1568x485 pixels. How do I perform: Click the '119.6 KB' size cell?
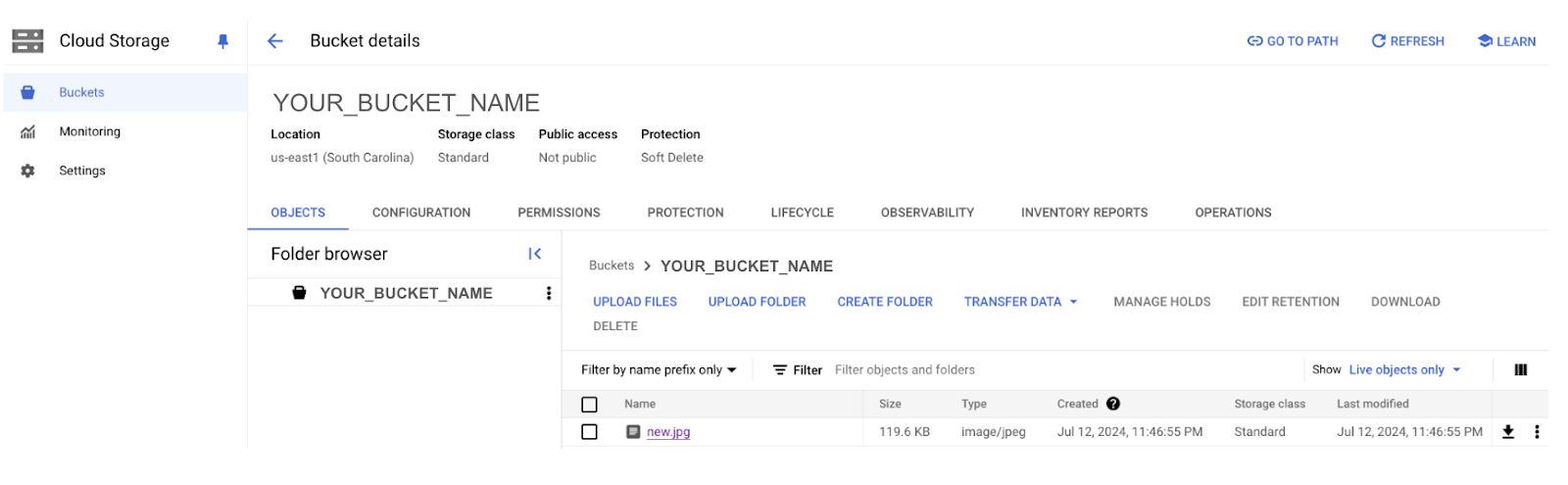click(905, 432)
